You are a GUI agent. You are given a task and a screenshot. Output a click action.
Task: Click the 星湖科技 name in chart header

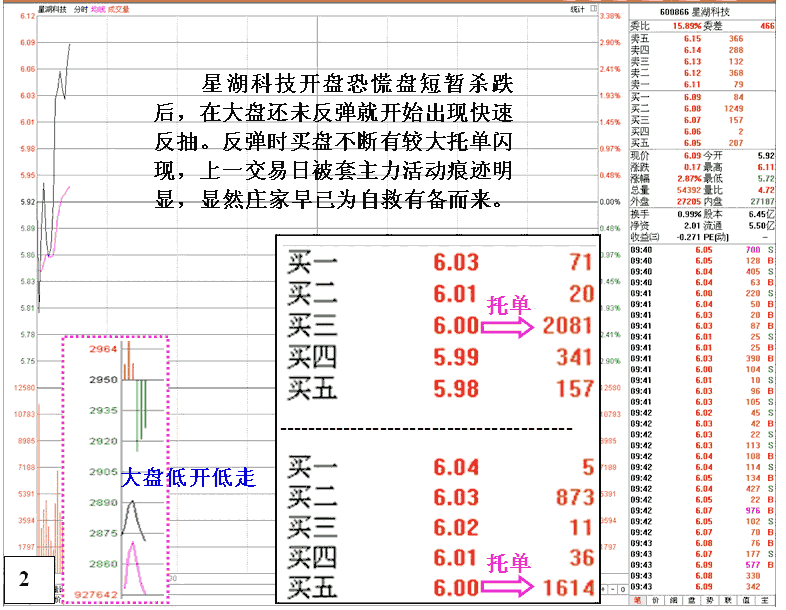pos(52,10)
